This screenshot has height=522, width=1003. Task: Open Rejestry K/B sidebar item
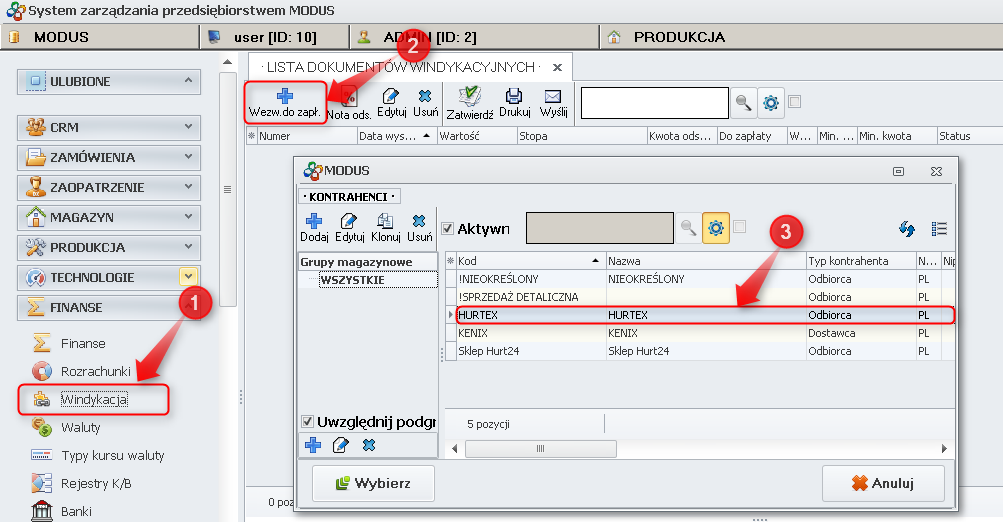tap(96, 484)
